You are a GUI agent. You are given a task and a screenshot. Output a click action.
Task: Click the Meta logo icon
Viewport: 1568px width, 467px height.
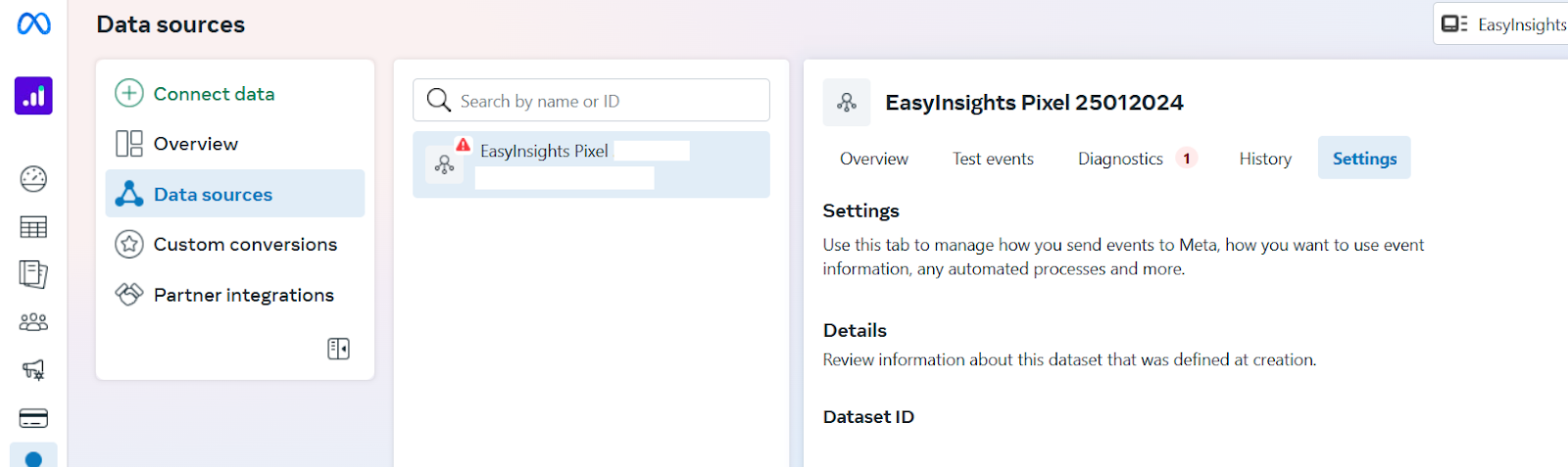34,23
